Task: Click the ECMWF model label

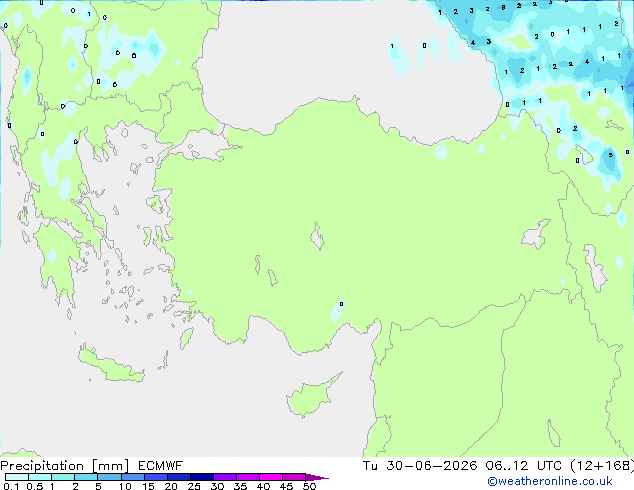Action: [161, 466]
